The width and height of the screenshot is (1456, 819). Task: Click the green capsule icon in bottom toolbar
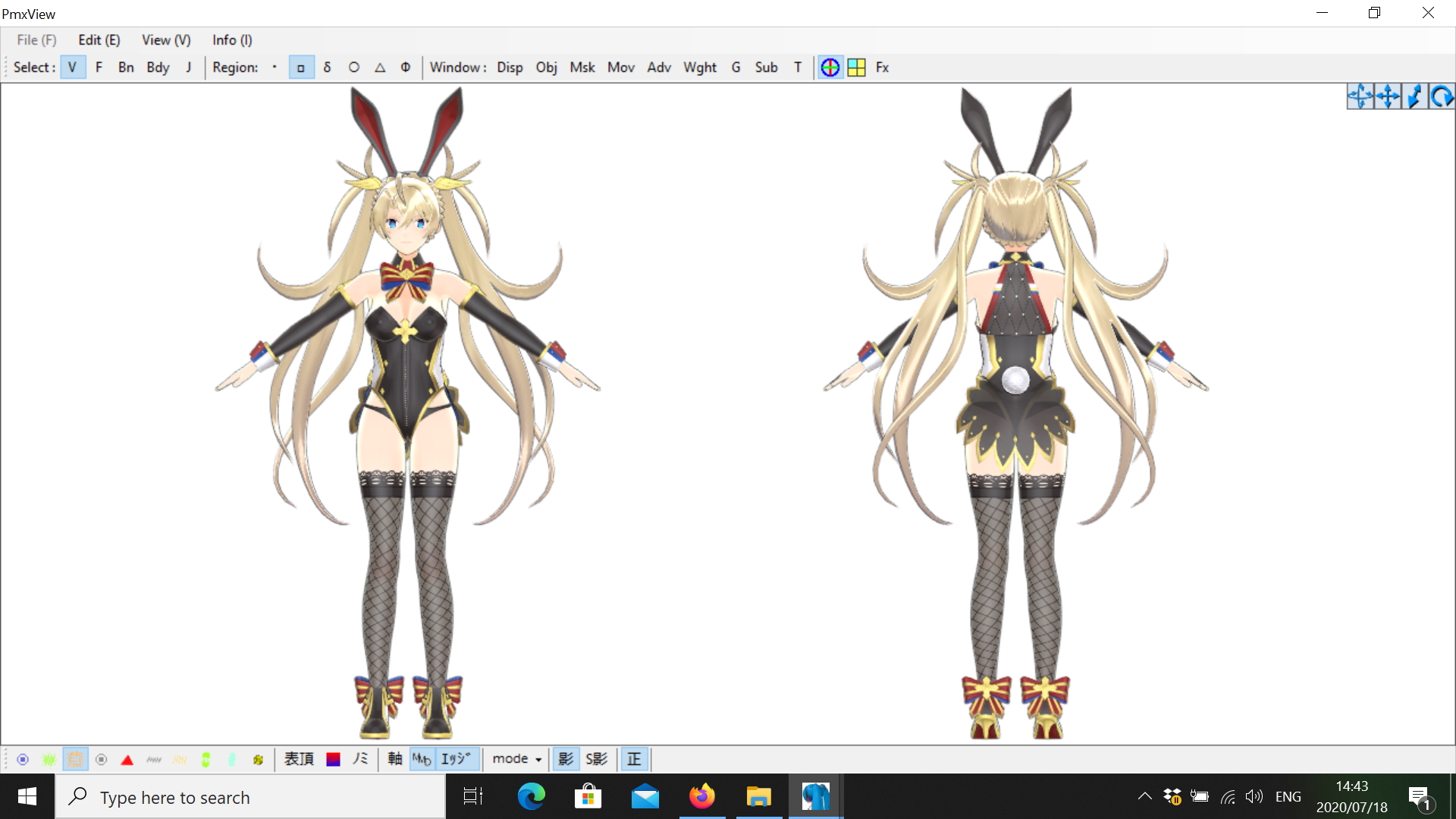click(206, 760)
